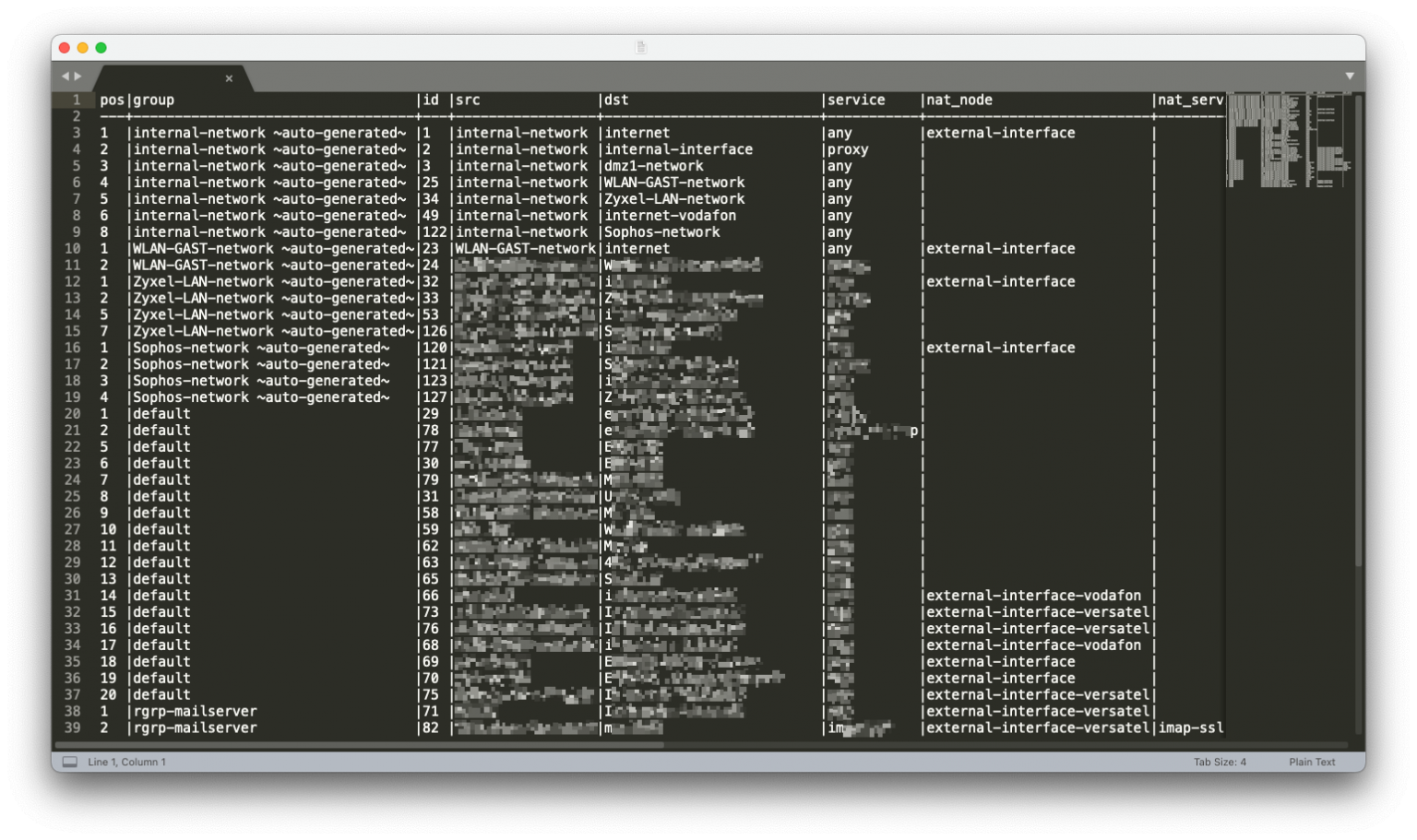The width and height of the screenshot is (1417, 840).
Task: Click the 'nat_node' column header text
Action: point(959,100)
